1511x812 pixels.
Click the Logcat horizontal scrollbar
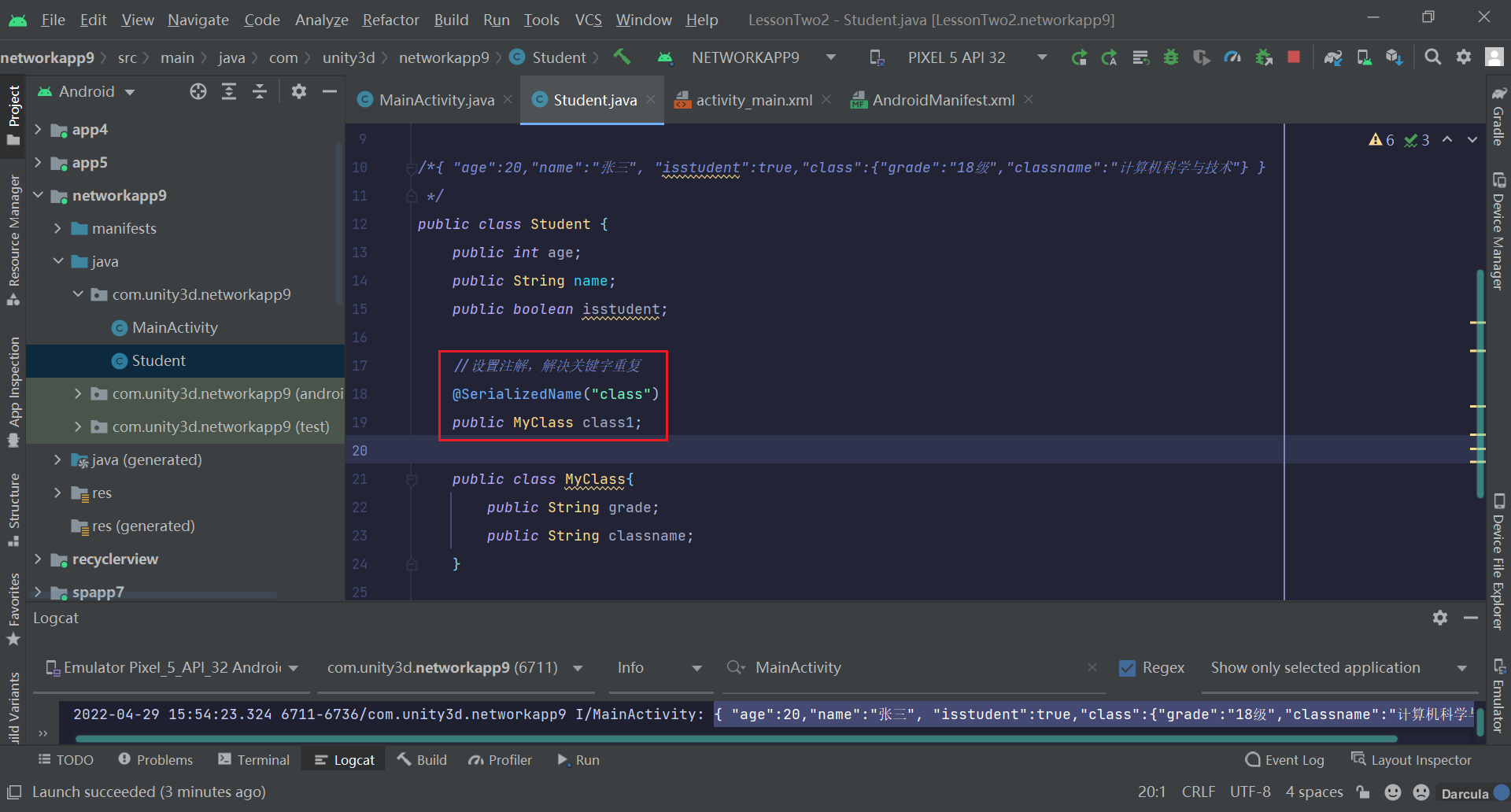pyautogui.click(x=736, y=739)
